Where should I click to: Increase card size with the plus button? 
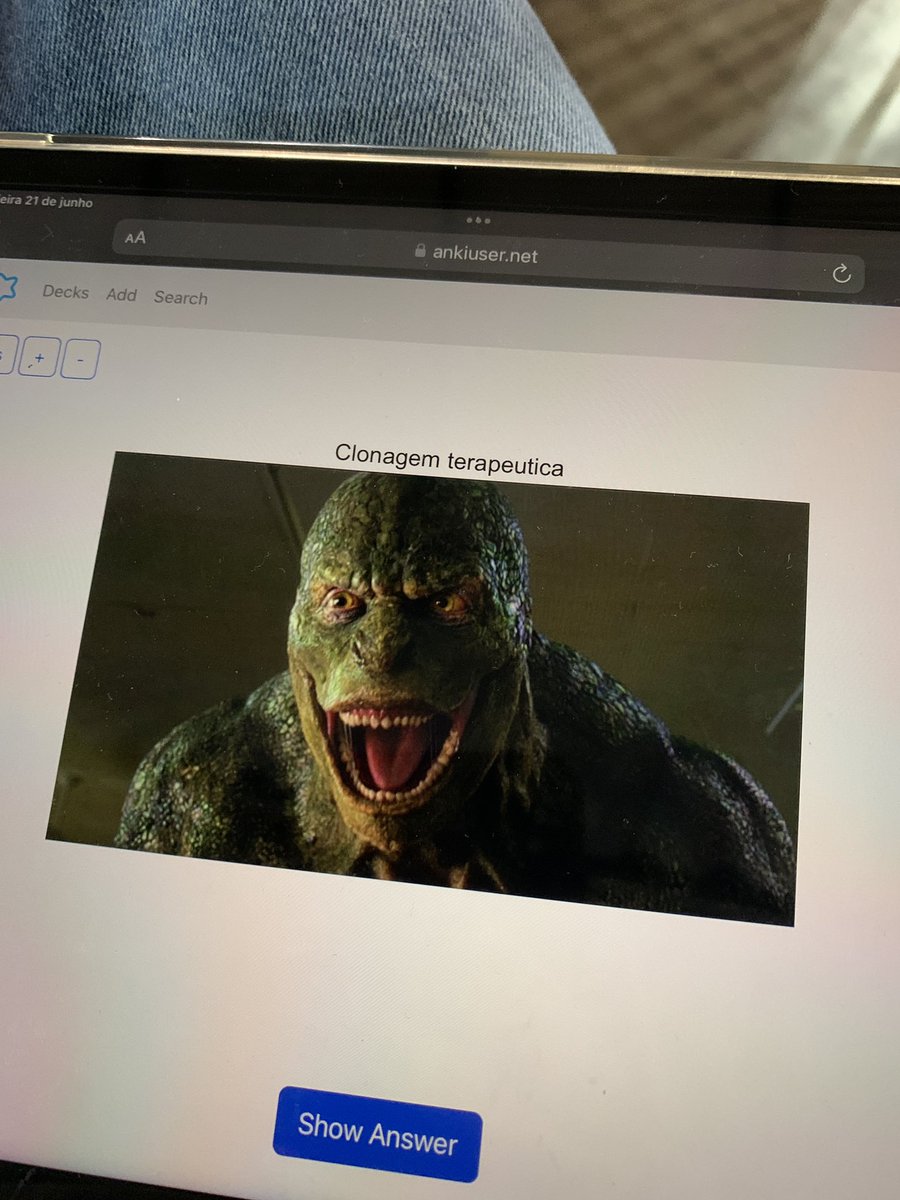click(39, 356)
